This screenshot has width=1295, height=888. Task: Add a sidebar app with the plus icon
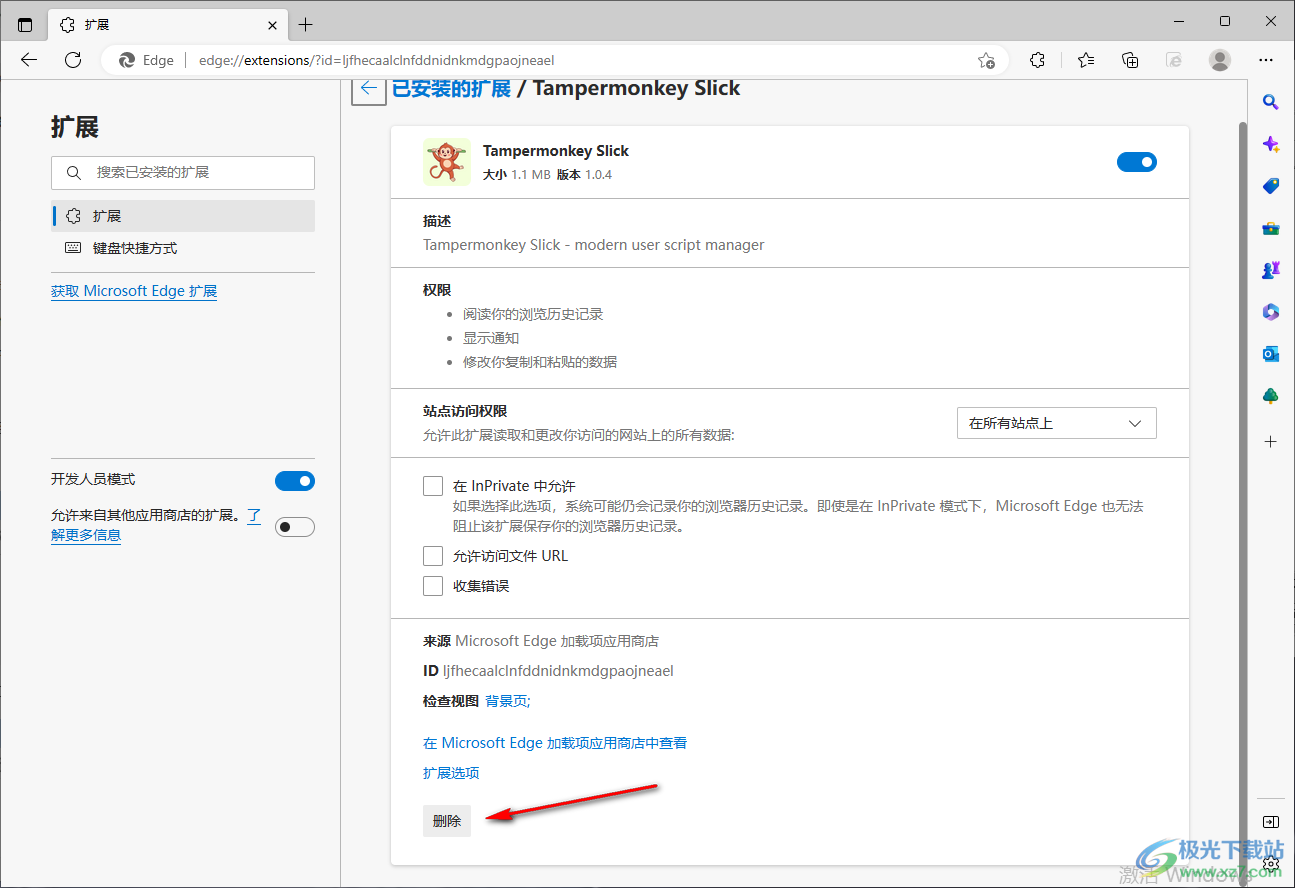coord(1271,441)
